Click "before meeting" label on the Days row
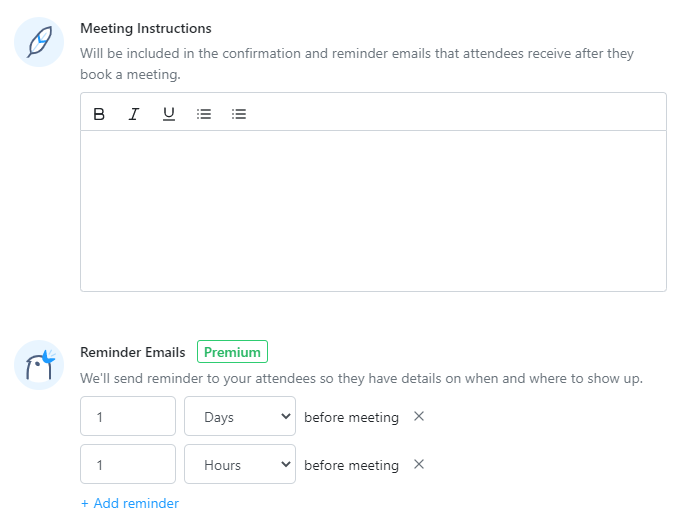 point(351,417)
